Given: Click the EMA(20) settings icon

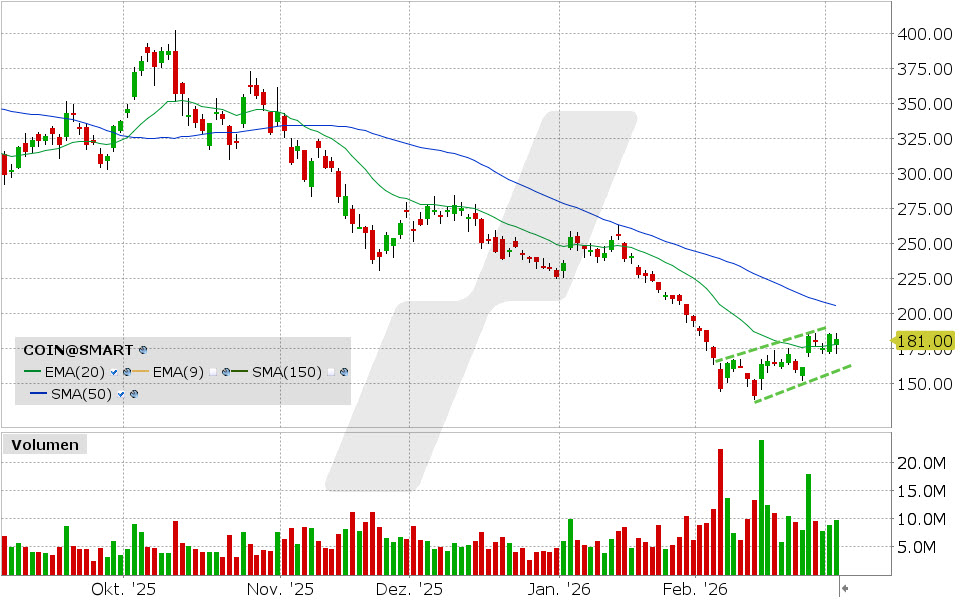Looking at the screenshot, I should tap(127, 372).
